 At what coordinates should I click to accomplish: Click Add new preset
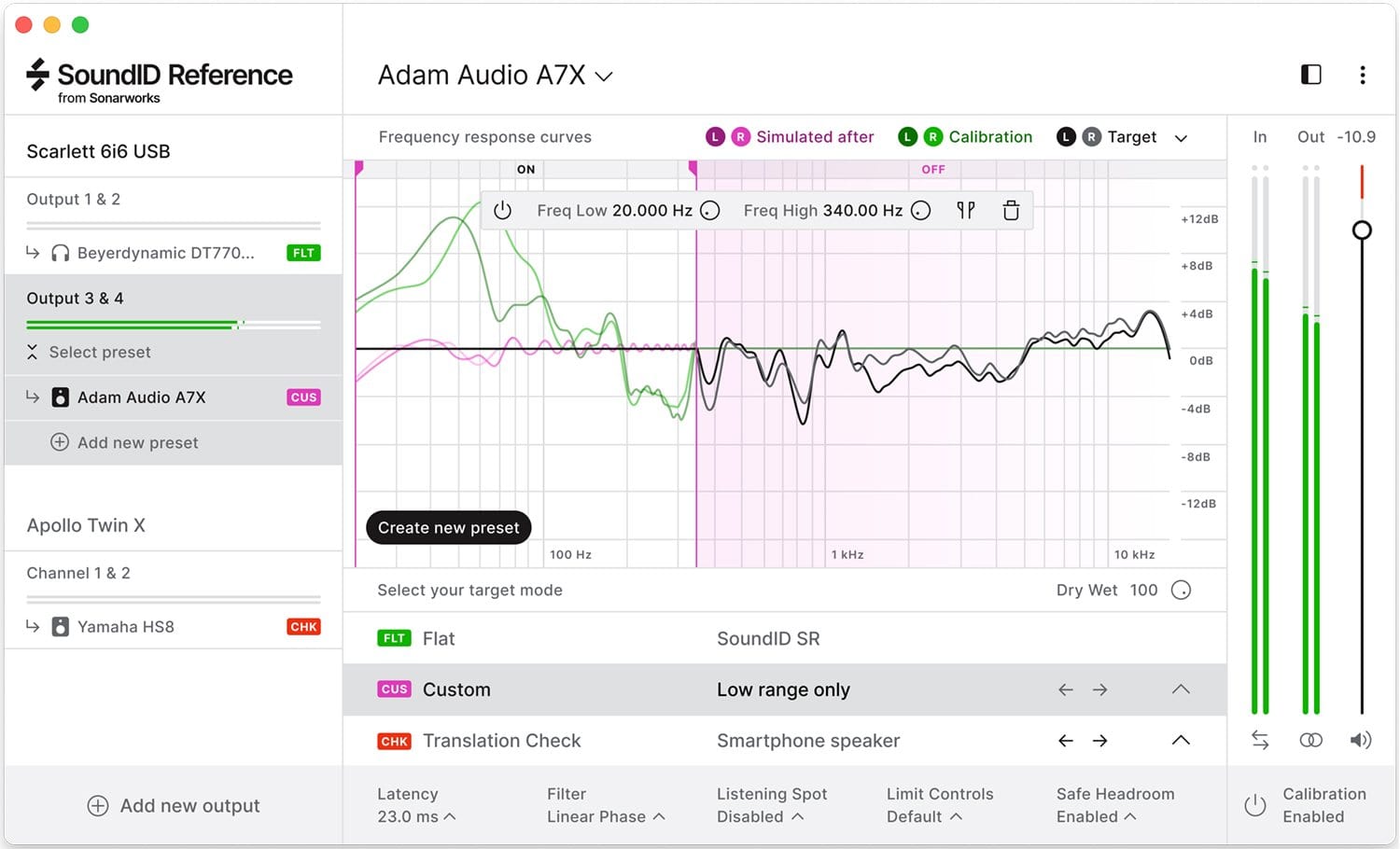(124, 442)
